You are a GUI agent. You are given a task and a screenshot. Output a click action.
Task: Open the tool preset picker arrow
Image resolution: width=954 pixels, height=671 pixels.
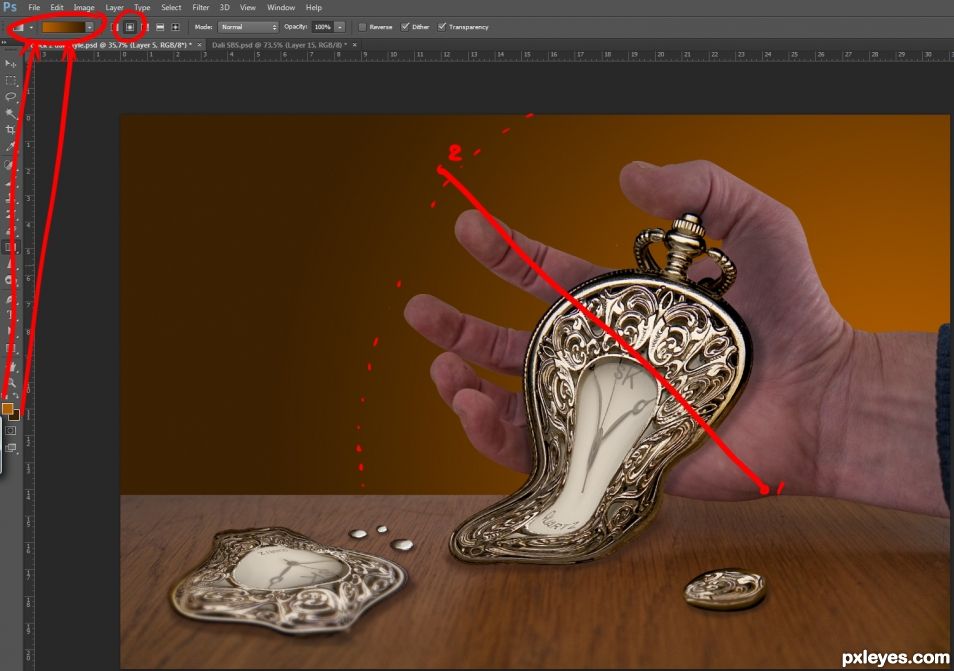[31, 27]
